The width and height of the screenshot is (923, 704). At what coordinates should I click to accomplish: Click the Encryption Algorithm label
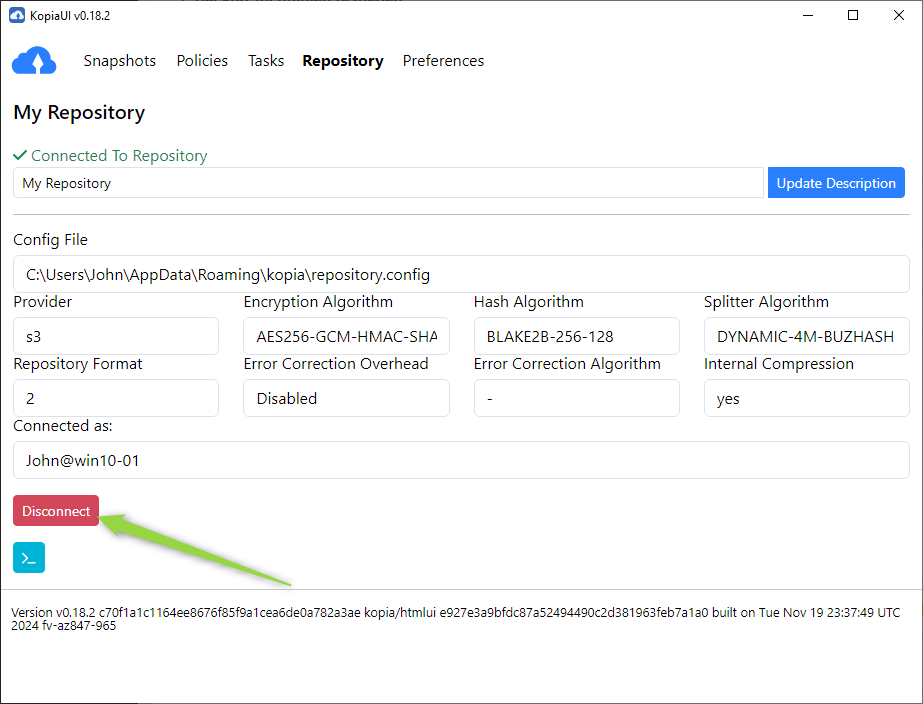(x=318, y=301)
